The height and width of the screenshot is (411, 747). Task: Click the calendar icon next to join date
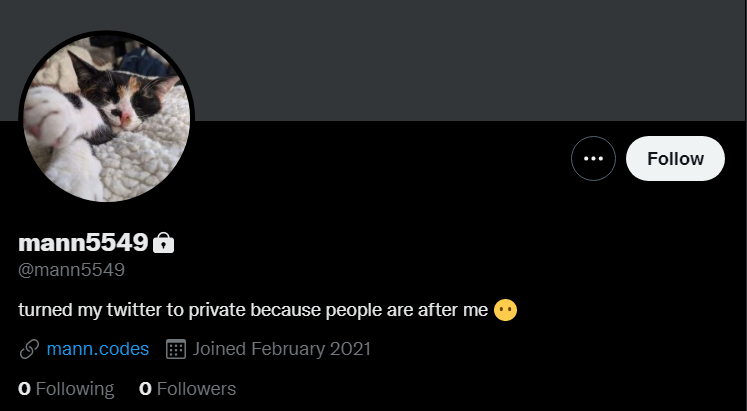(x=176, y=349)
